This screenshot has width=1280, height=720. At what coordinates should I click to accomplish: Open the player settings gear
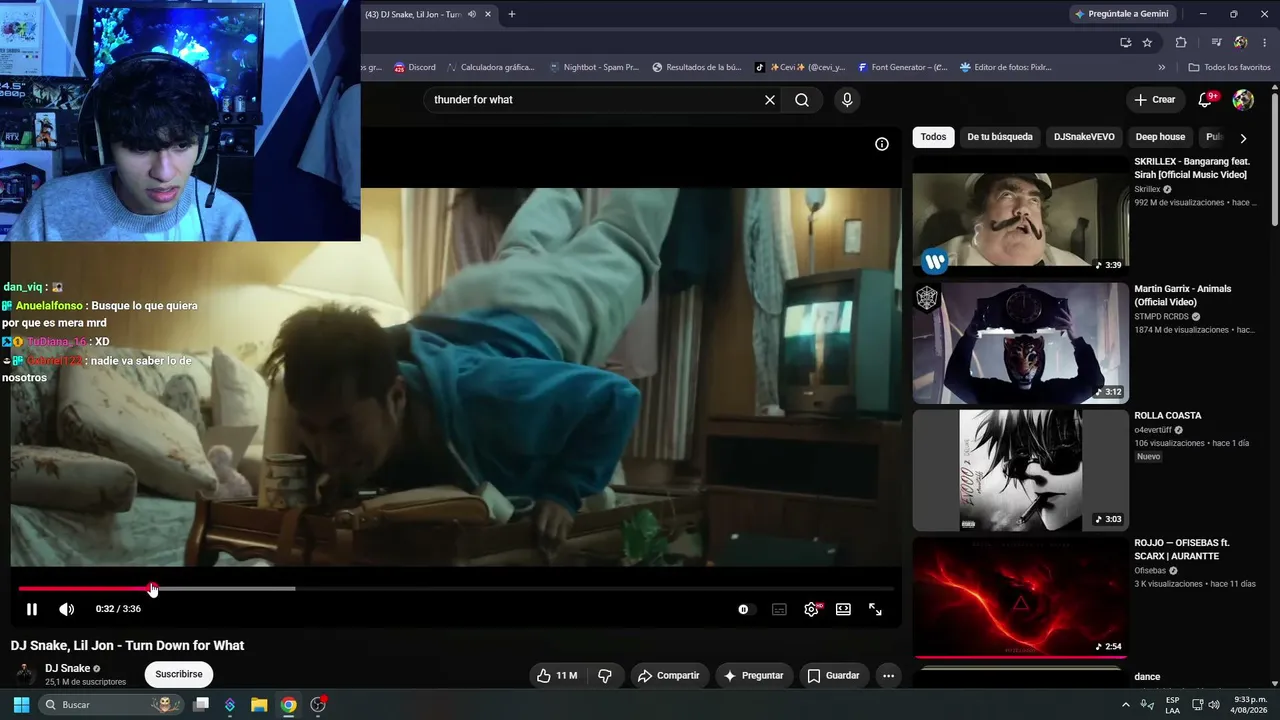[811, 609]
